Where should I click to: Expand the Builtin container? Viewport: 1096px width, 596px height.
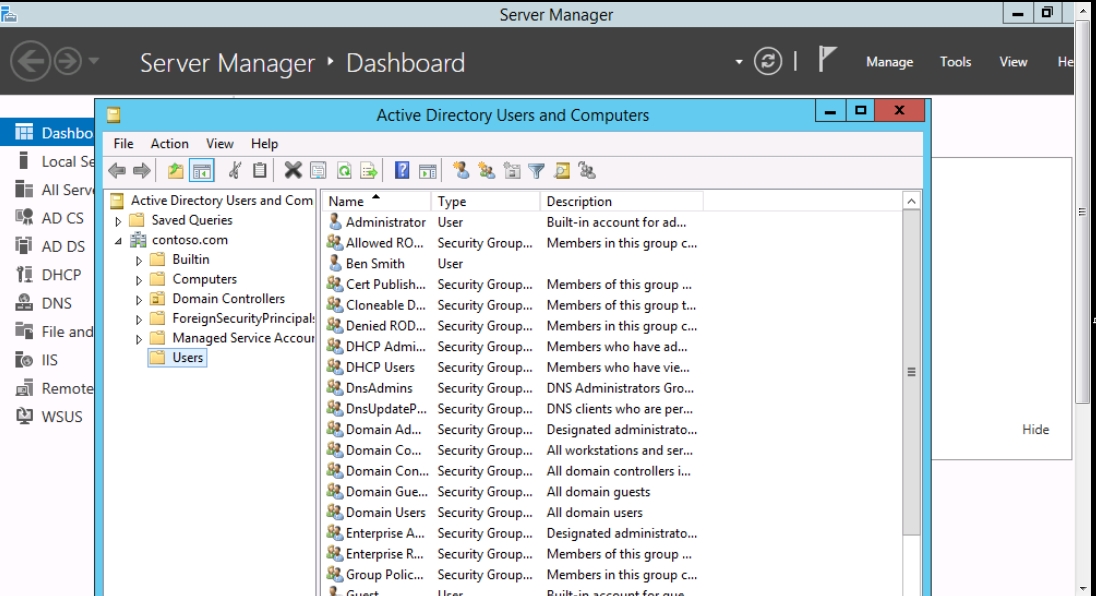pyautogui.click(x=138, y=260)
